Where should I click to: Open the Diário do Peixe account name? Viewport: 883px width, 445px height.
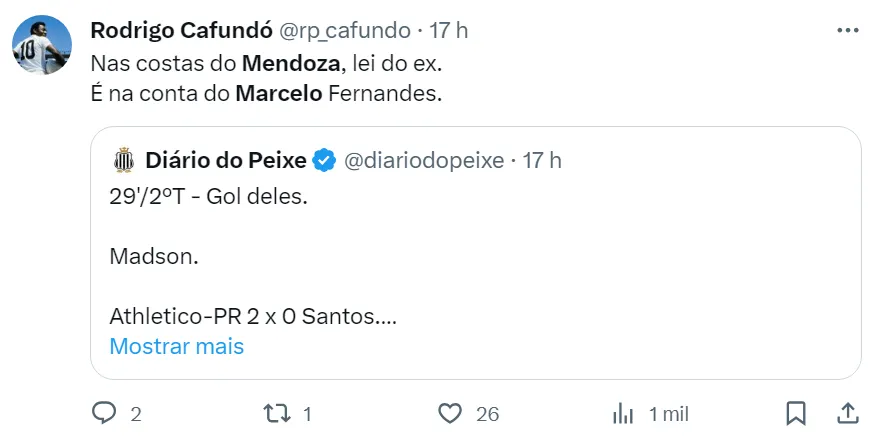point(226,159)
